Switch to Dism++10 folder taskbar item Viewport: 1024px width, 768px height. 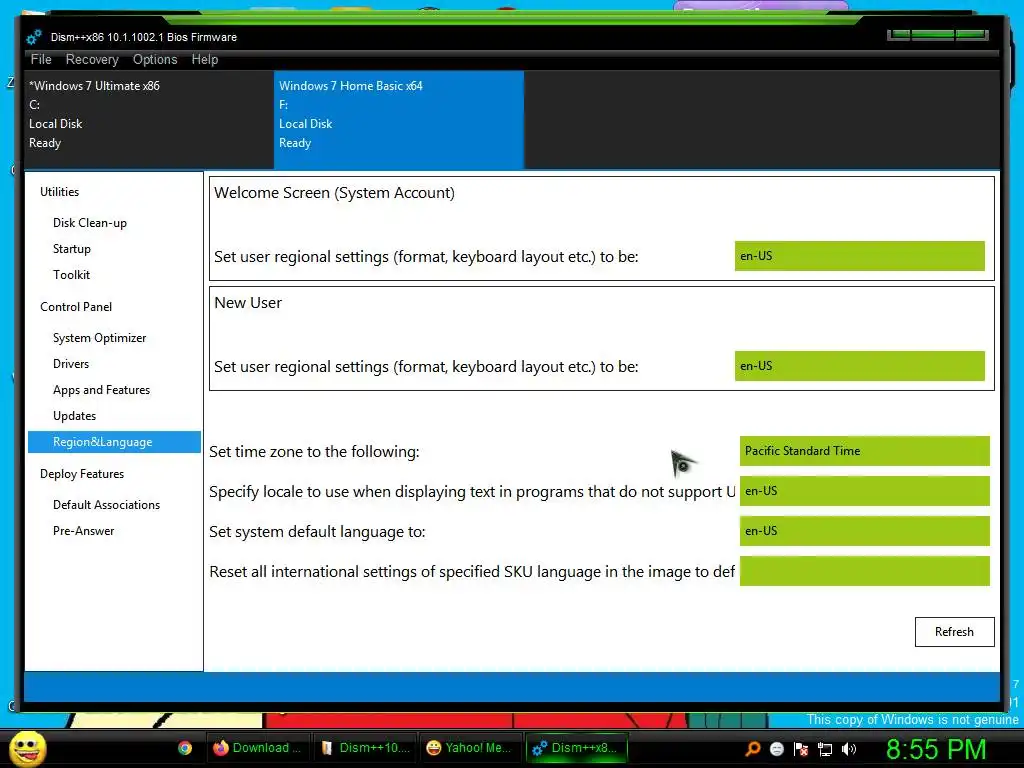point(365,748)
